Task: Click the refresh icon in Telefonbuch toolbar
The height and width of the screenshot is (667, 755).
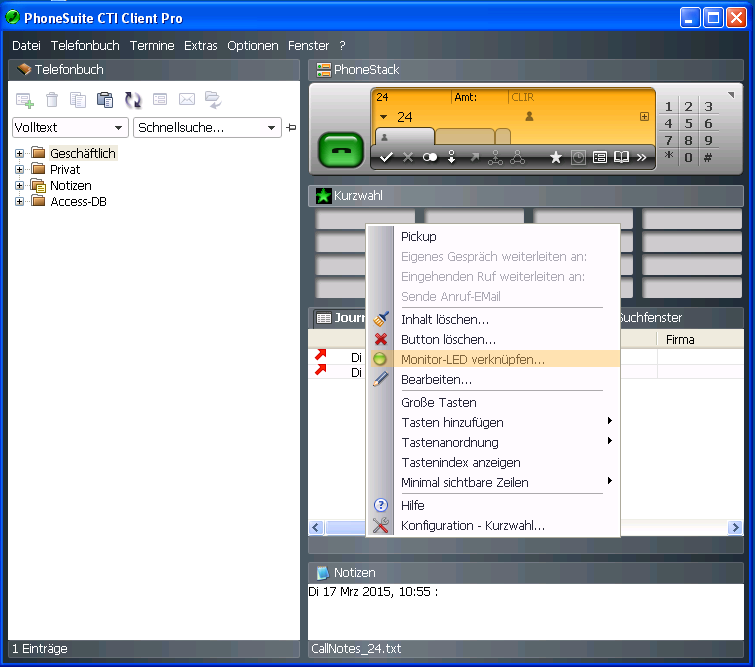Action: (132, 99)
